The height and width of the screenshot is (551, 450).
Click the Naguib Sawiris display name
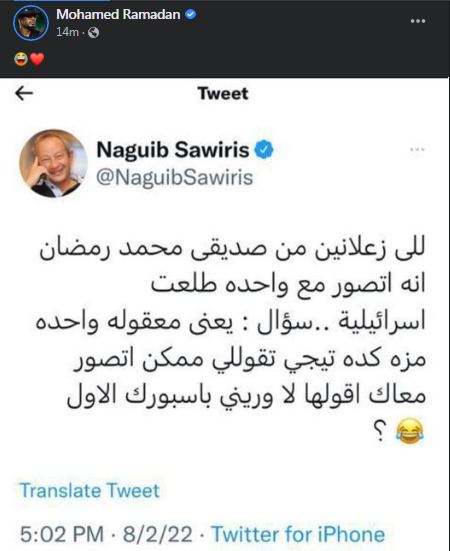[173, 150]
